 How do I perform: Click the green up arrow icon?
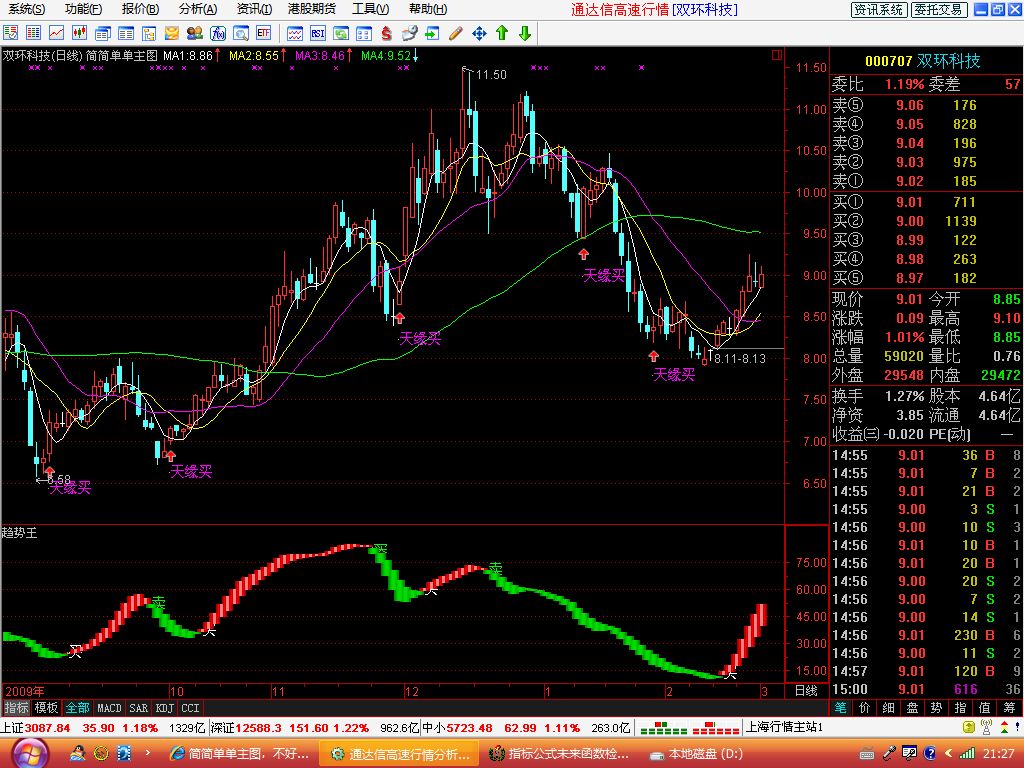pyautogui.click(x=502, y=33)
